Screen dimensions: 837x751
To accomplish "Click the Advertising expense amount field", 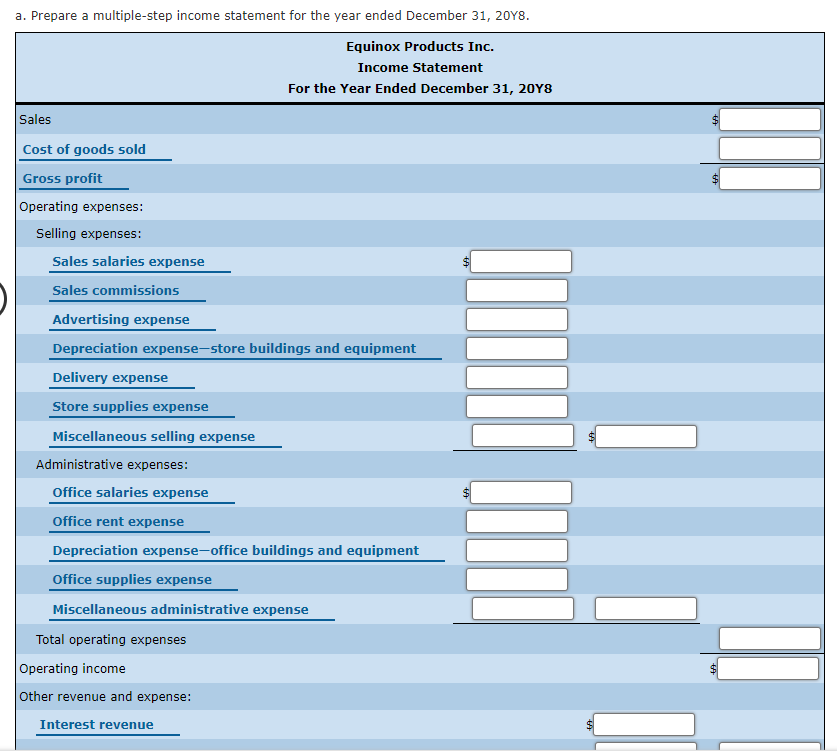I will point(517,319).
